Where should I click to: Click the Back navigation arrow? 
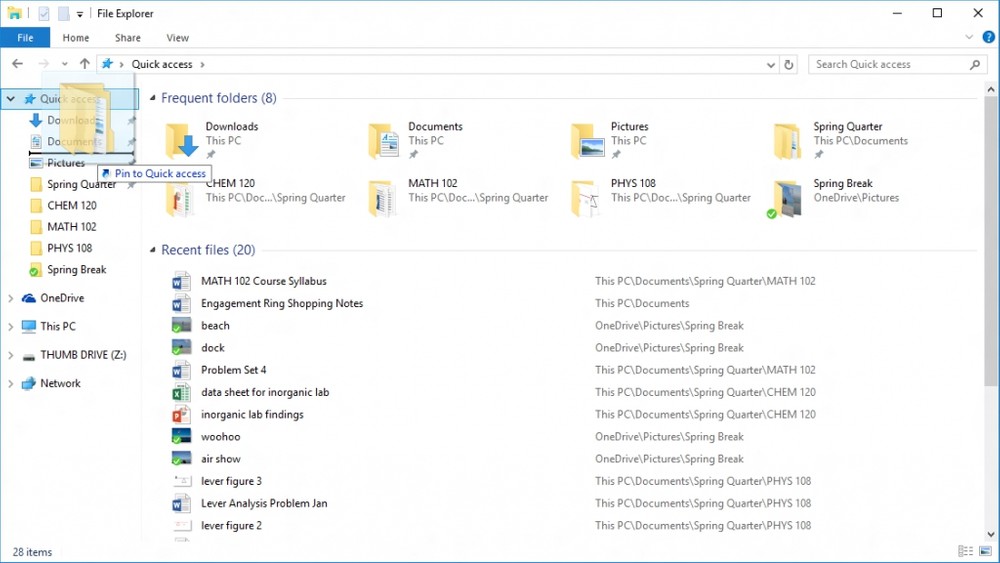point(17,64)
